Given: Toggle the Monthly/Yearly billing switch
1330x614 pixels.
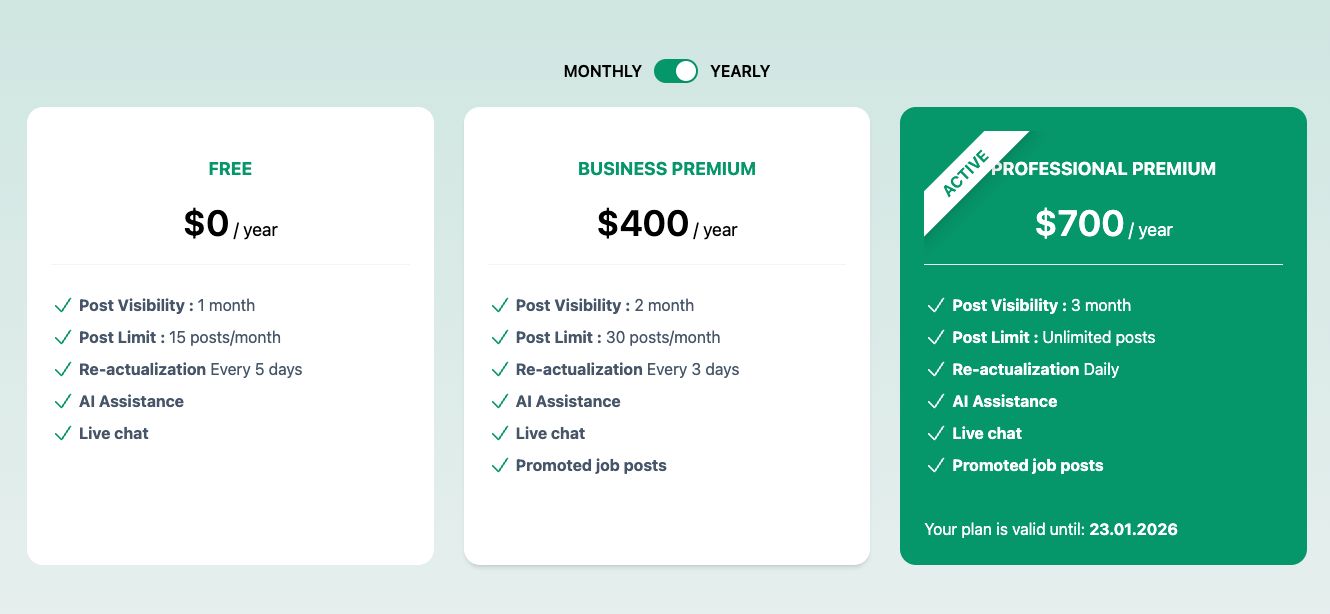Looking at the screenshot, I should click(x=676, y=71).
